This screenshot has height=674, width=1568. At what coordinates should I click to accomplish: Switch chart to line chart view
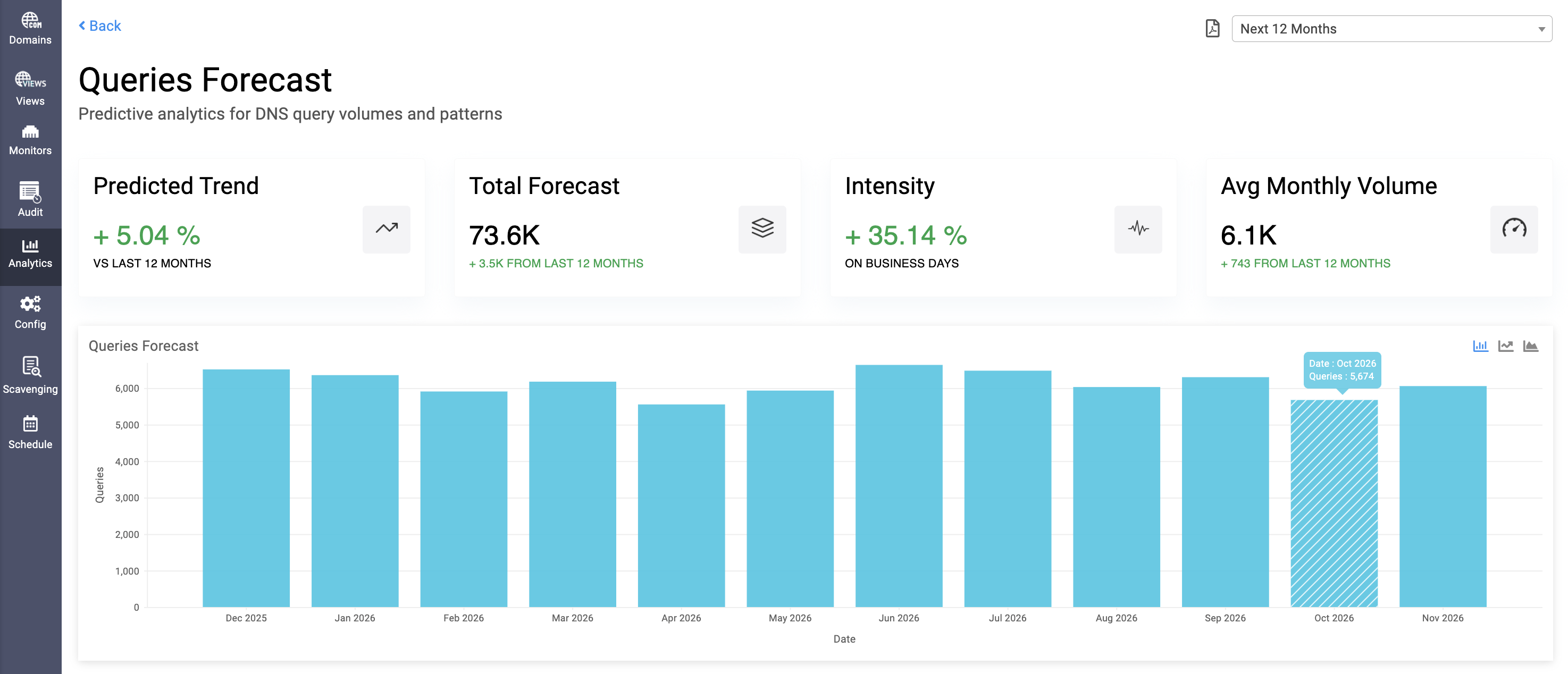point(1506,346)
